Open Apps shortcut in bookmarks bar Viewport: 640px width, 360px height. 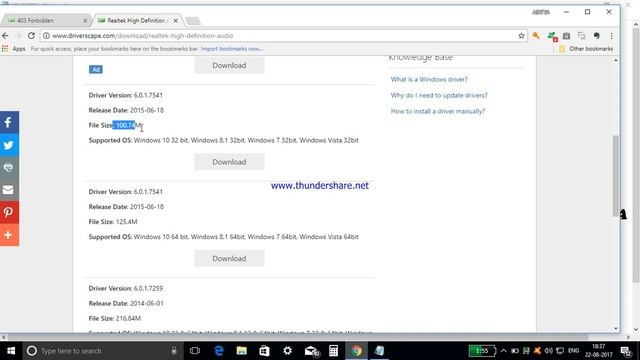coord(13,49)
